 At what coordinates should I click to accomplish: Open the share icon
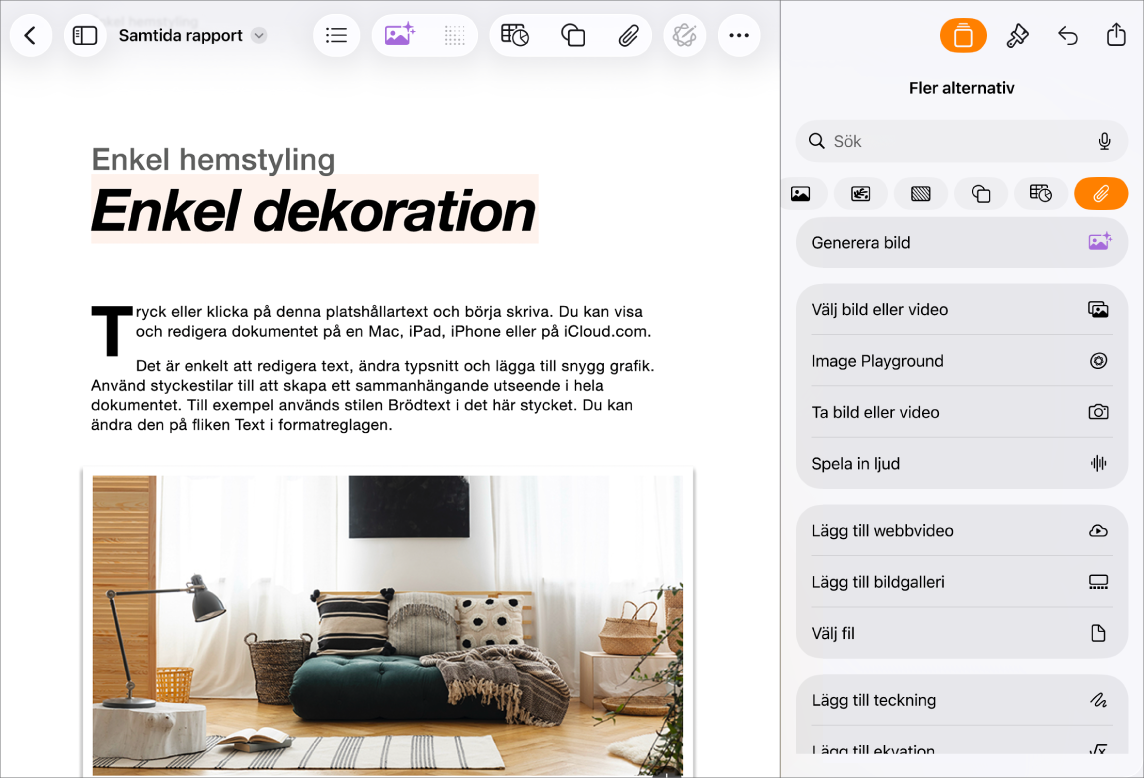pos(1116,34)
